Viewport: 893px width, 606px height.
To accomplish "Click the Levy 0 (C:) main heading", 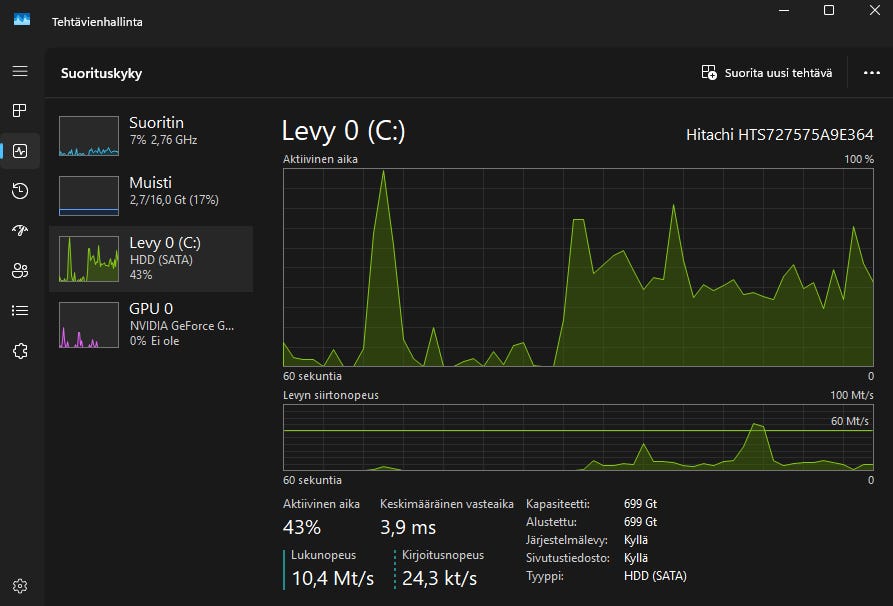I will tap(343, 131).
